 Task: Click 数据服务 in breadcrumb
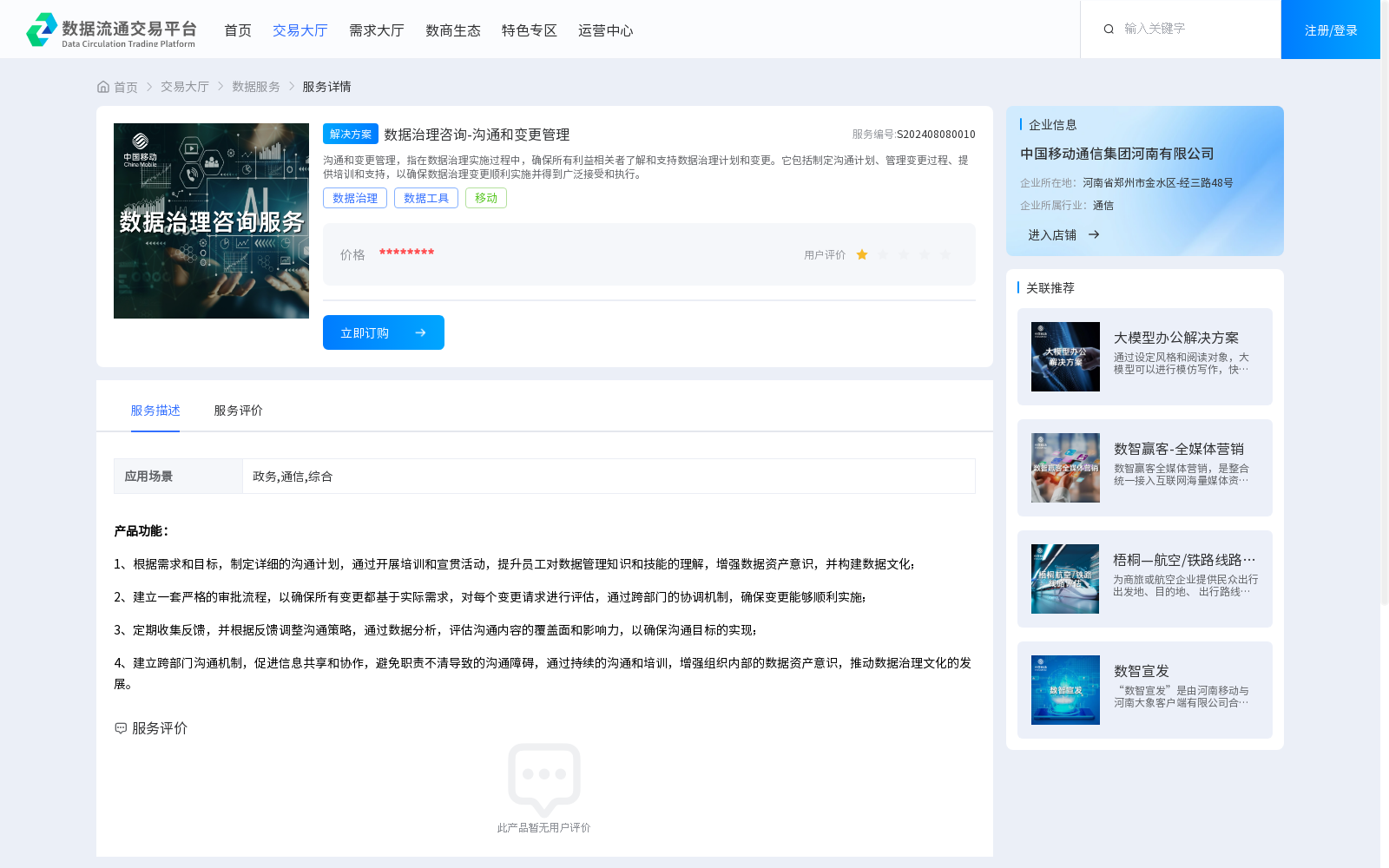click(256, 87)
